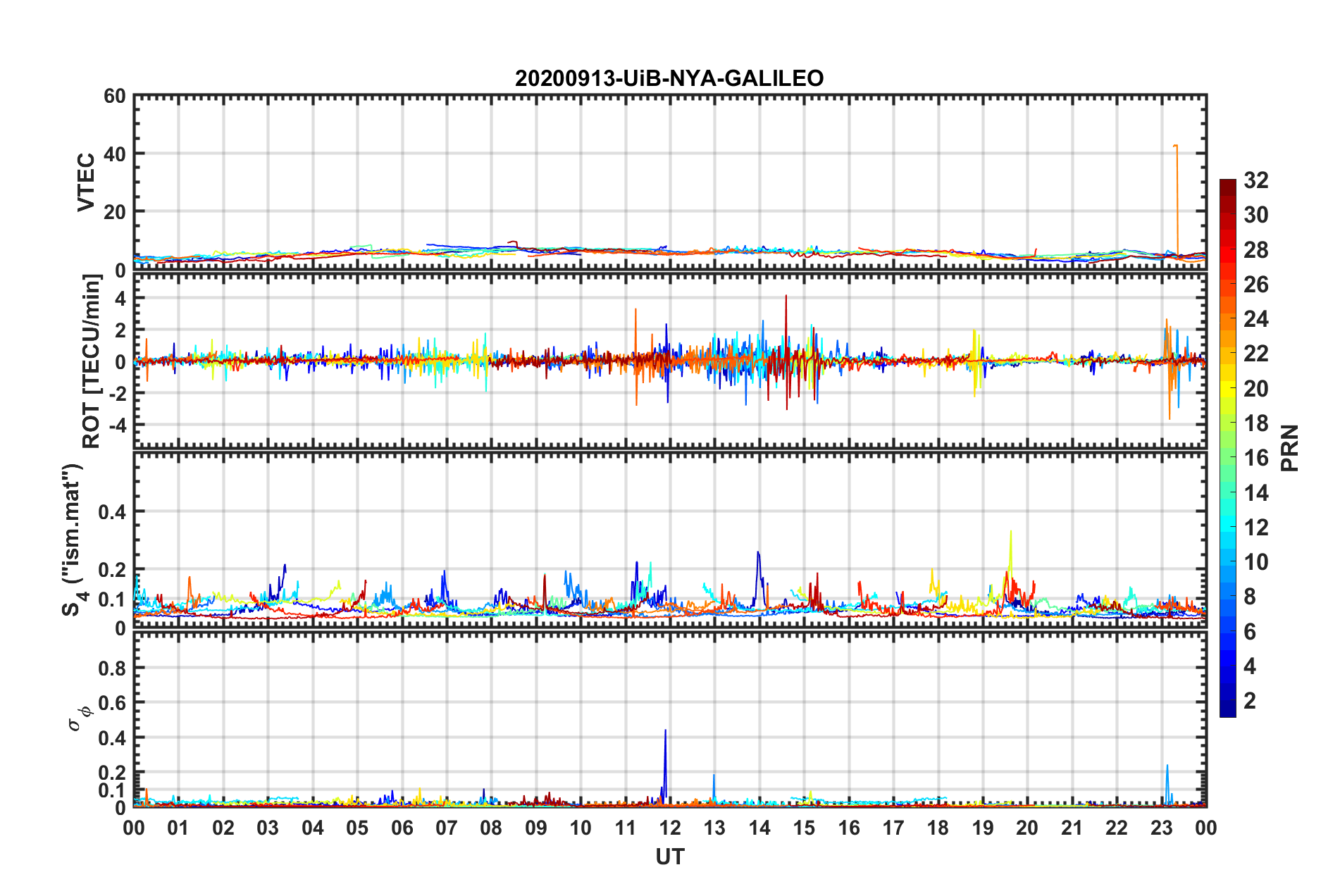Click the plot title 20200913-UiB-NYA-GALILEO
Viewport: 1340px width, 896px height.
point(669,78)
